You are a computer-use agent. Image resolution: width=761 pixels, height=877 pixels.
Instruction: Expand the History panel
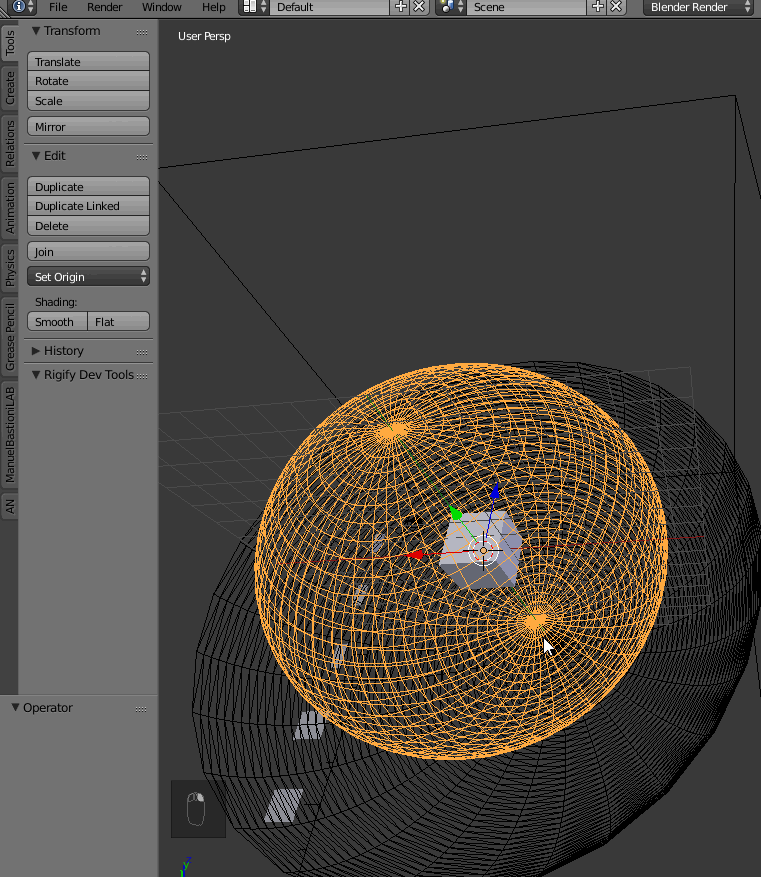pos(36,351)
